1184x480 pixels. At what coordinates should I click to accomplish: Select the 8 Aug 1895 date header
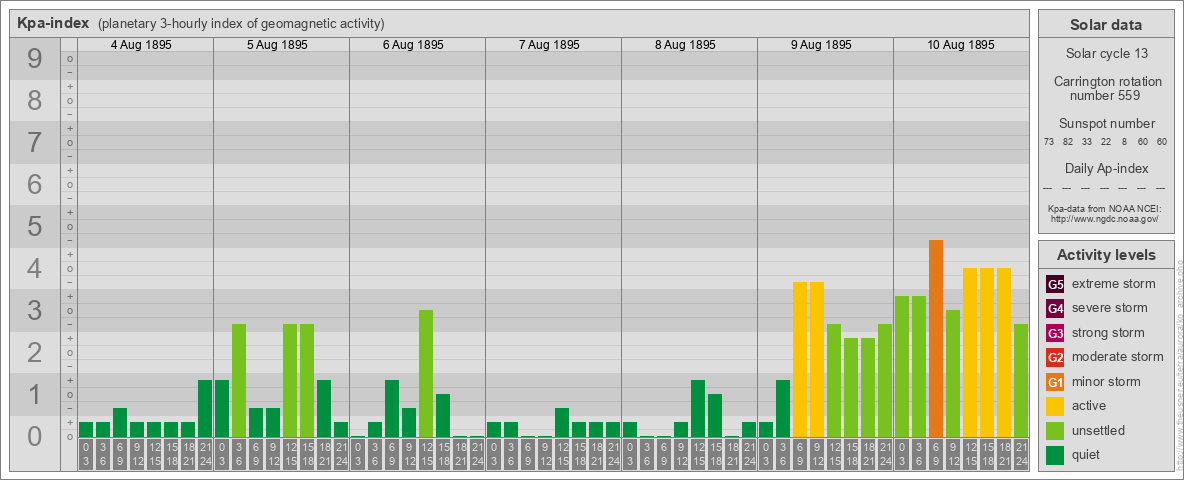[x=685, y=45]
